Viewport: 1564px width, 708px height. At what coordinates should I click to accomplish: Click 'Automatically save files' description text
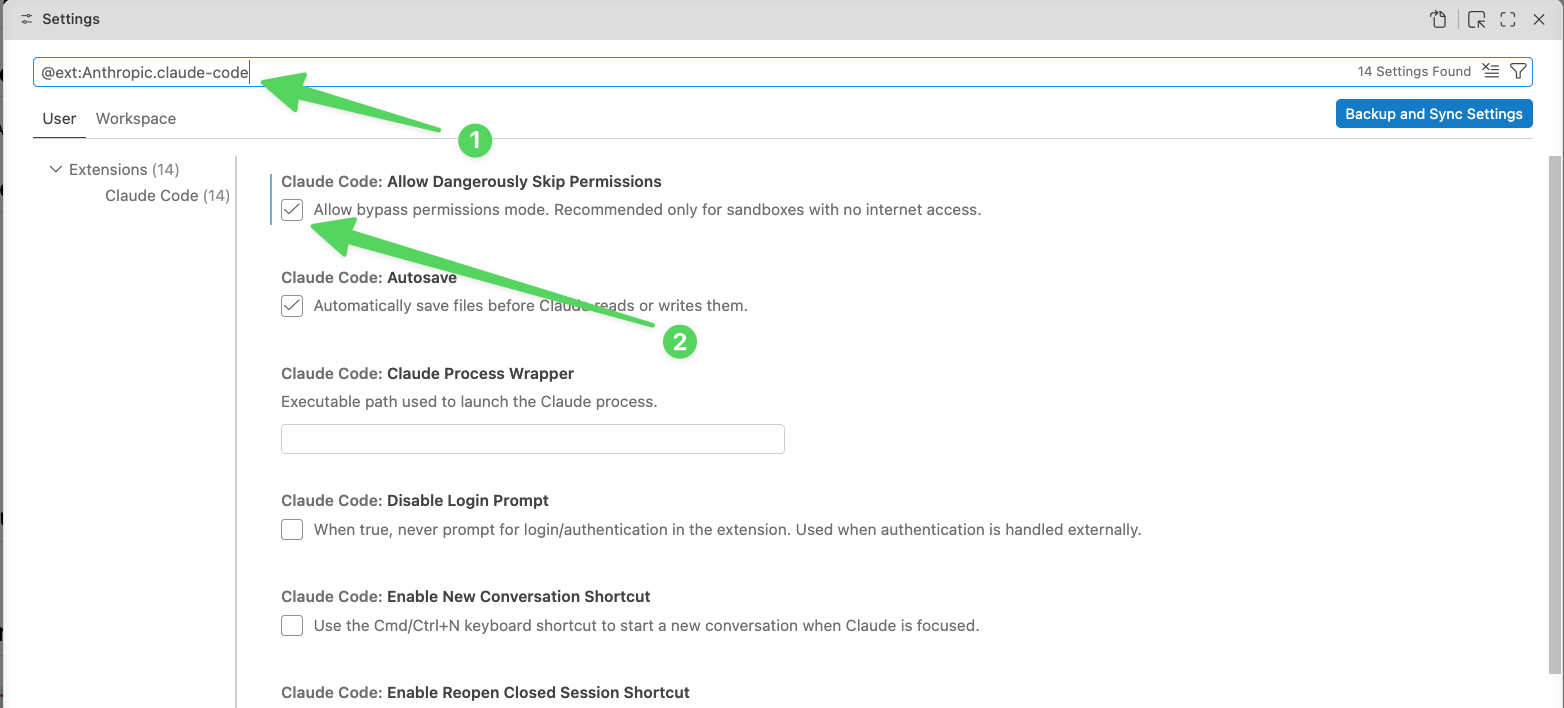tap(531, 306)
